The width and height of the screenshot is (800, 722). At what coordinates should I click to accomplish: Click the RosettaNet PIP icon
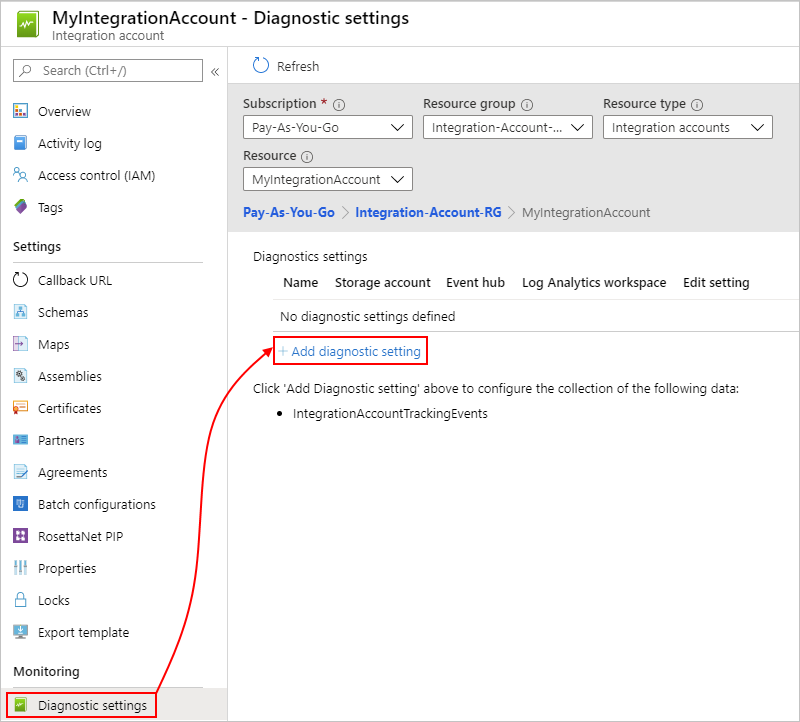coord(20,536)
